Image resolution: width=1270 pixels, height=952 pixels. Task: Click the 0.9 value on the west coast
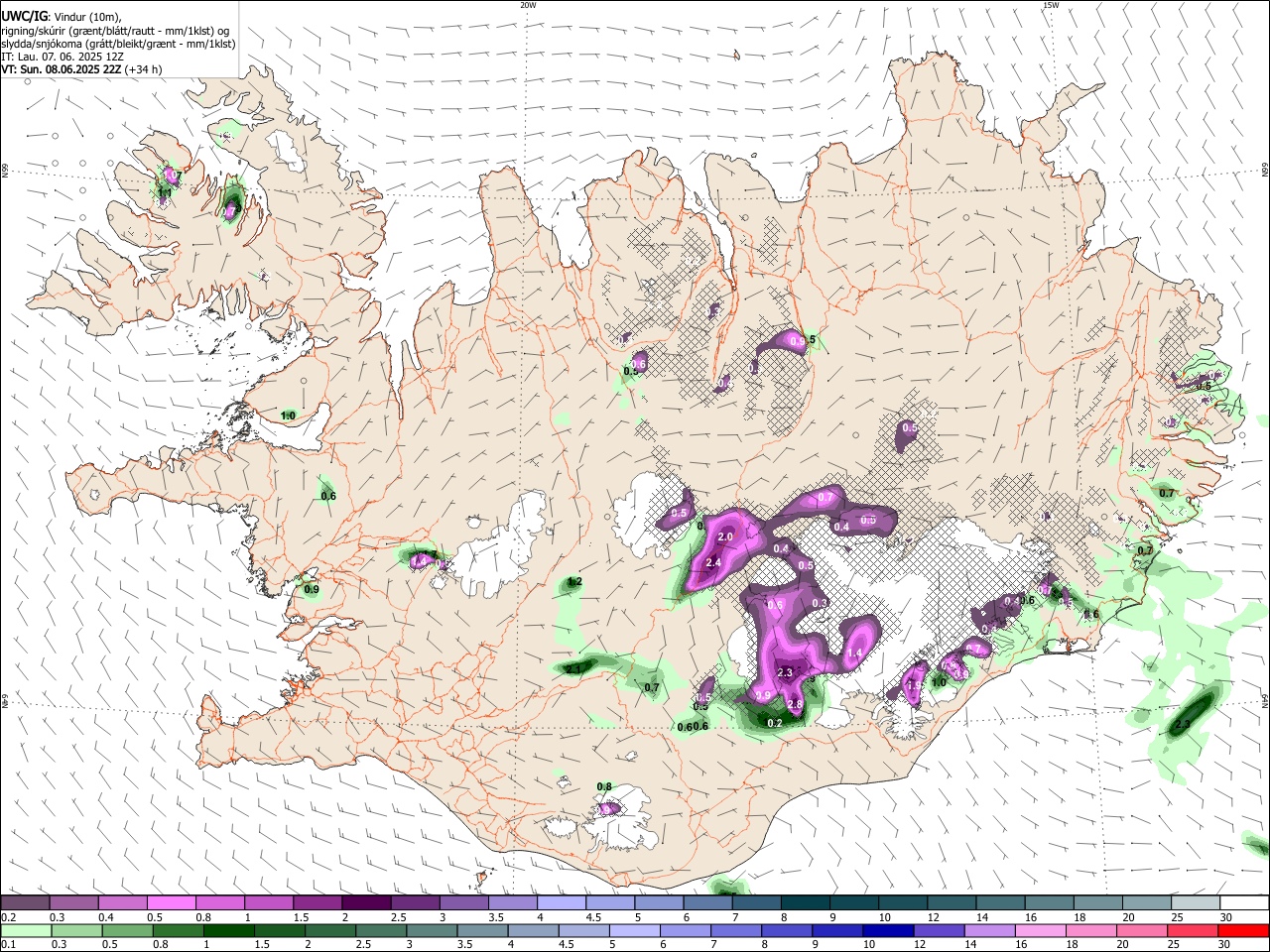pyautogui.click(x=311, y=590)
